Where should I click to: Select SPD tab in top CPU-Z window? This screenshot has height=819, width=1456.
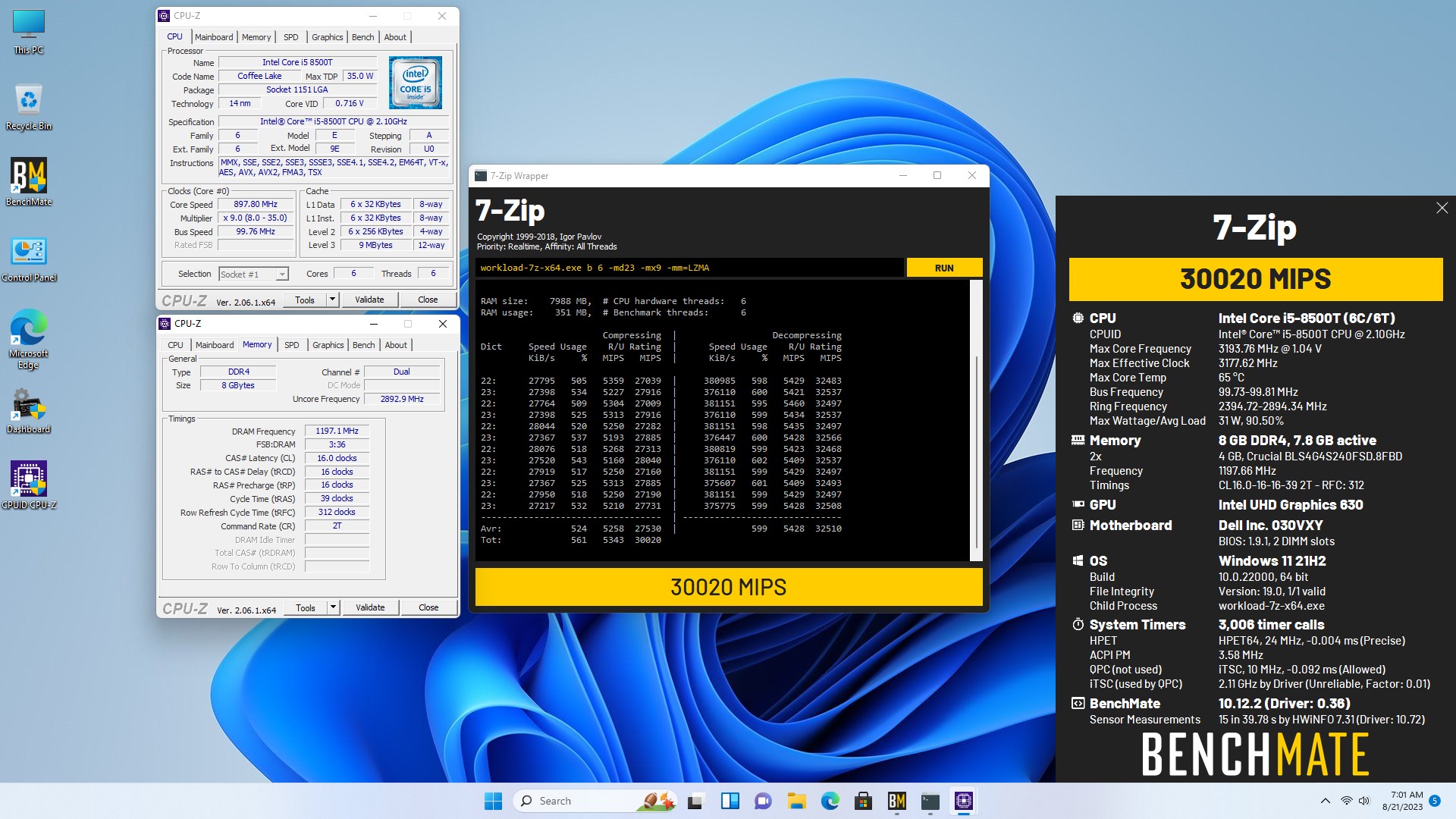(291, 37)
